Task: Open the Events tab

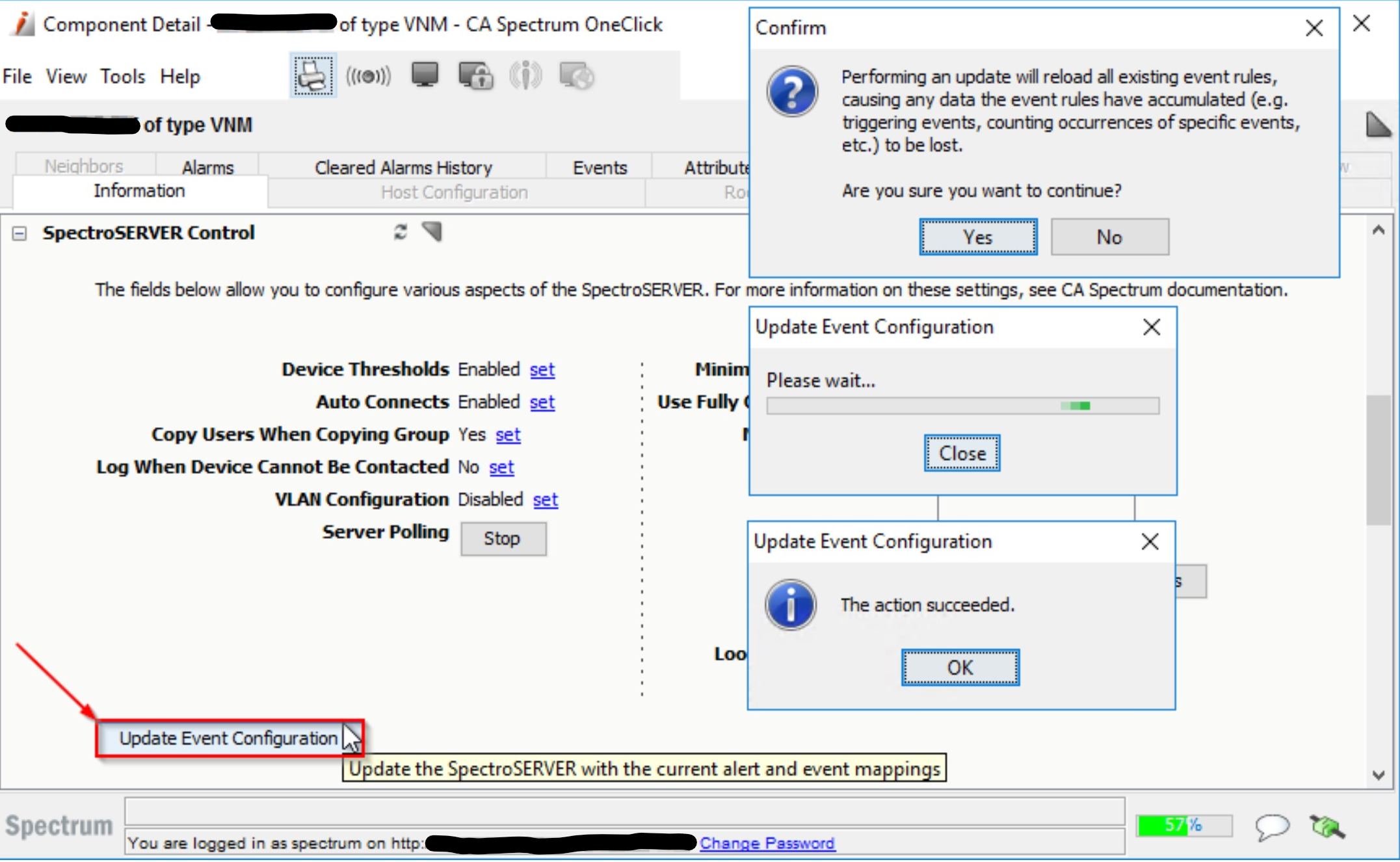Action: click(x=600, y=168)
